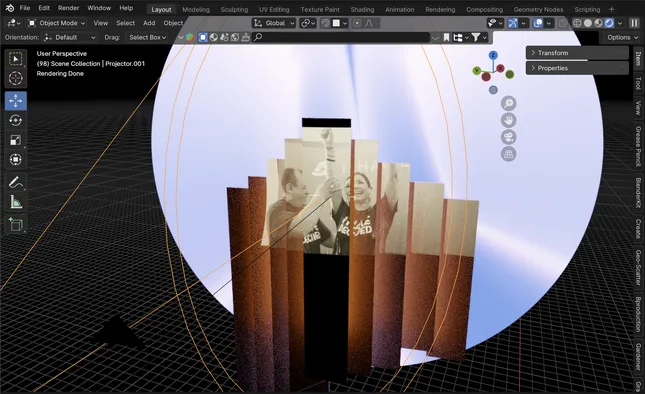This screenshot has height=394, width=645.
Task: Toggle X-ray view button
Action: 562,23
